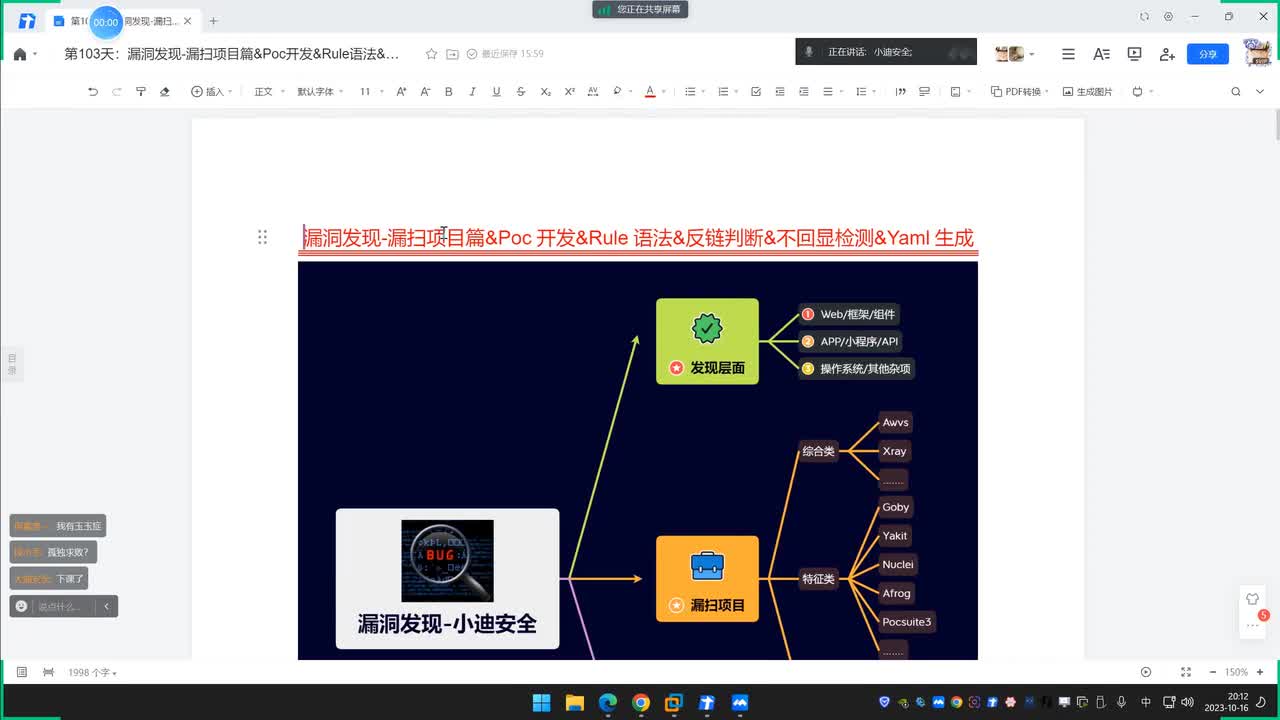Toggle superscript formatting
Image resolution: width=1280 pixels, height=720 pixels.
click(x=569, y=91)
